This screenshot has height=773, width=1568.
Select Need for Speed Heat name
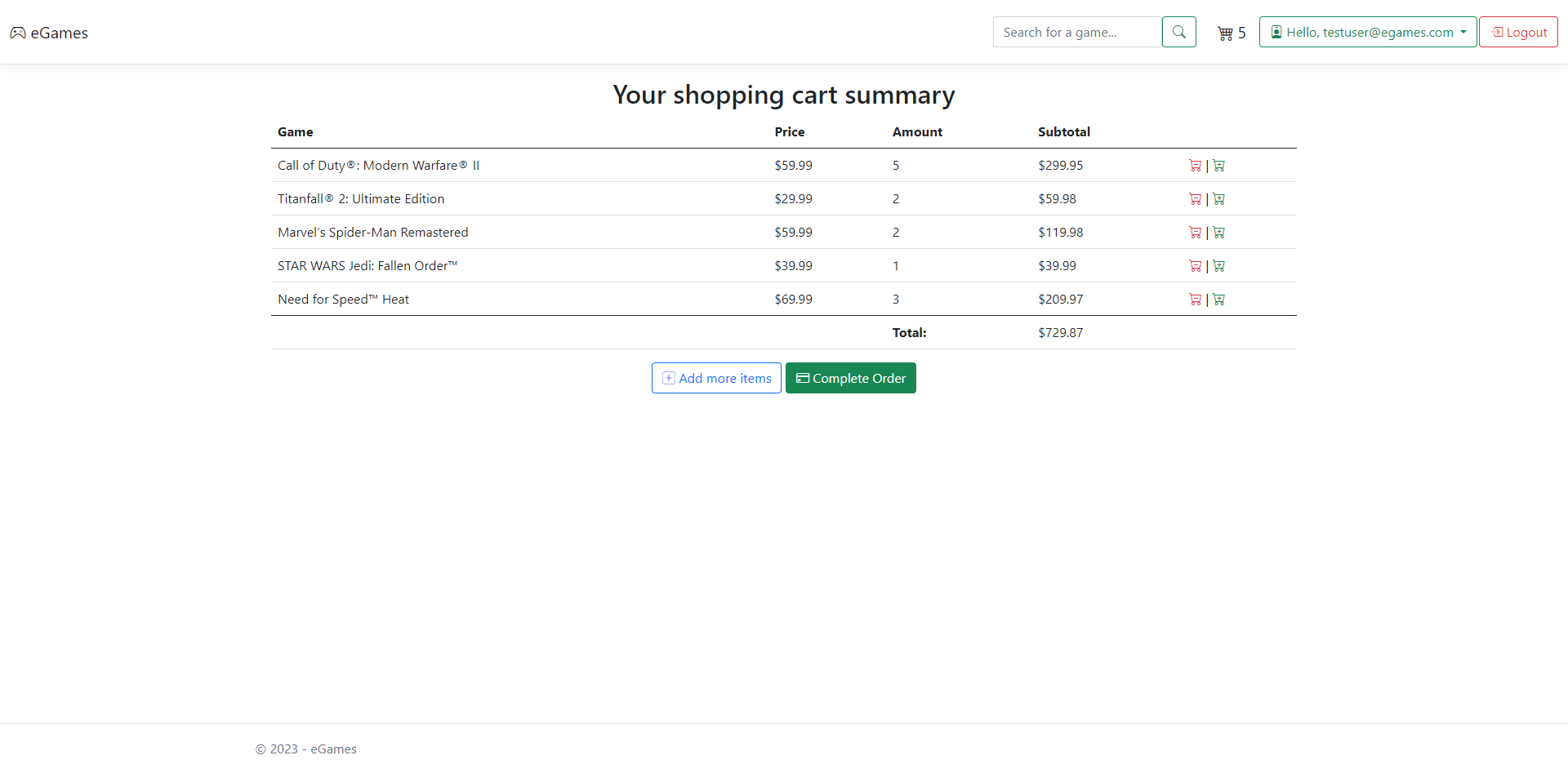click(343, 300)
